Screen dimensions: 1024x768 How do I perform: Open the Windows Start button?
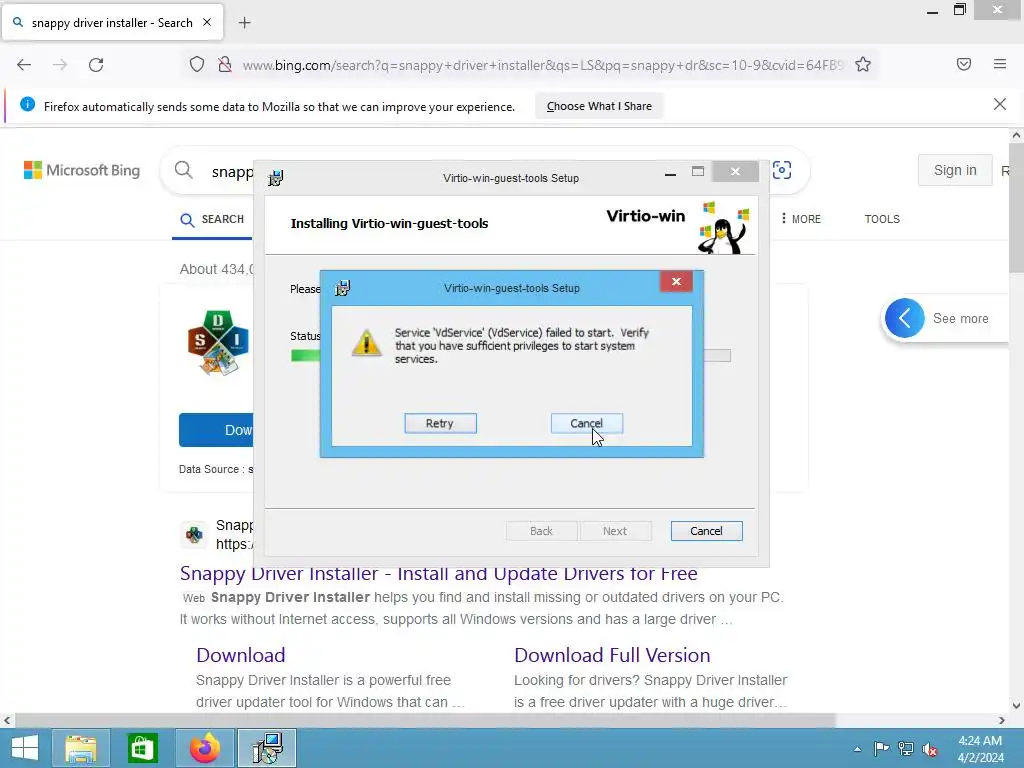pos(24,748)
